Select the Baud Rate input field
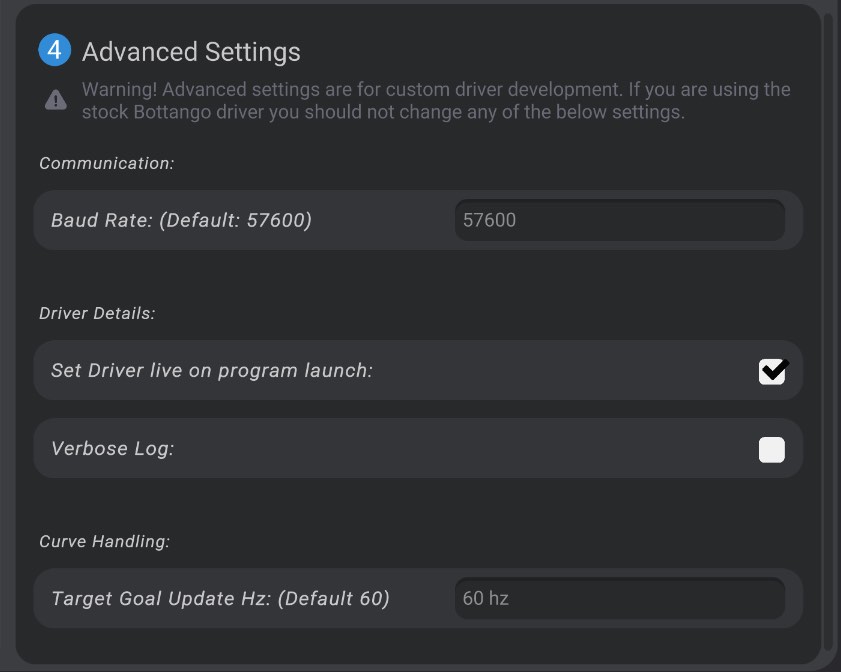The image size is (841, 672). point(620,220)
